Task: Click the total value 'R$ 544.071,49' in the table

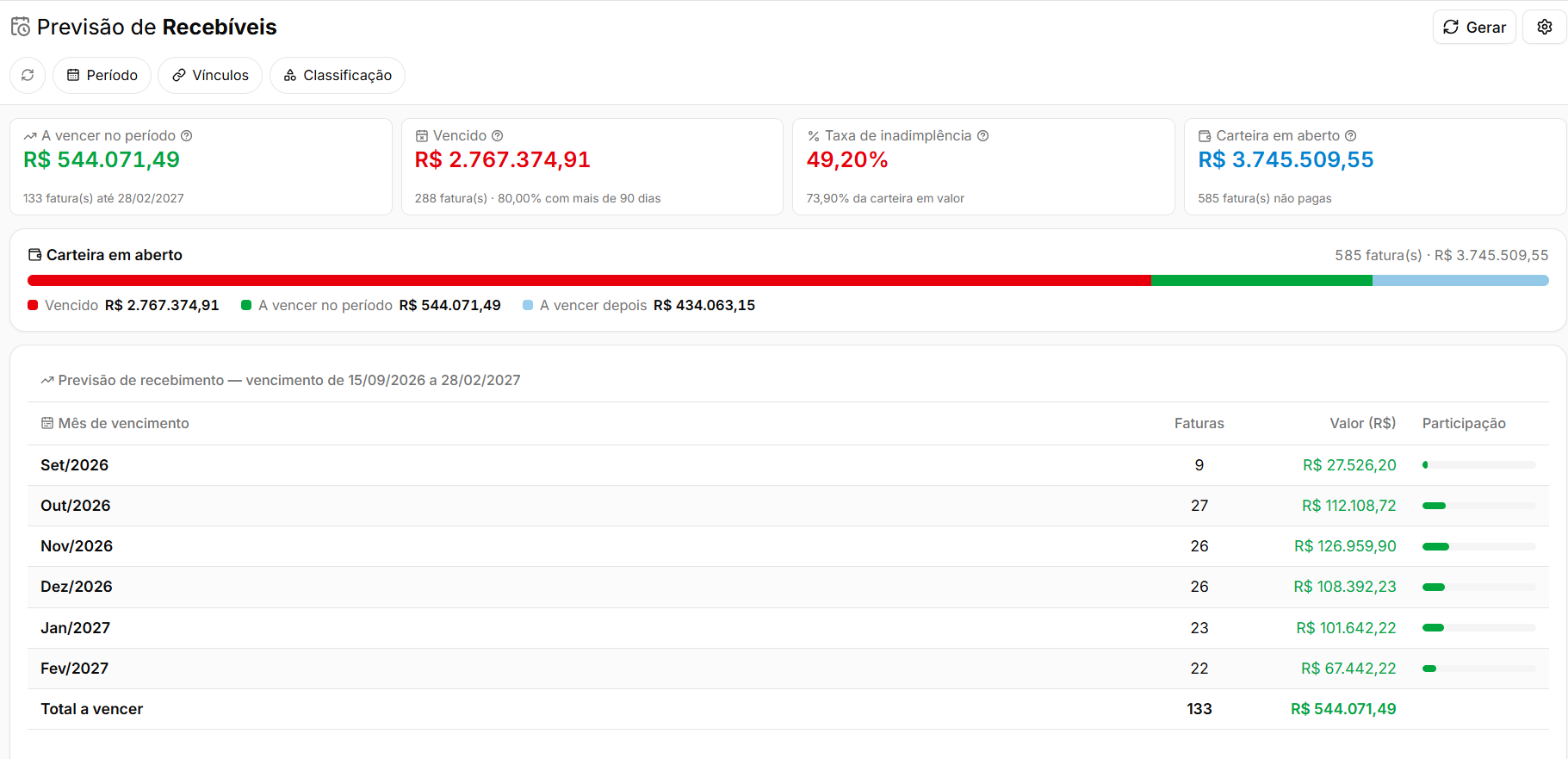Action: click(x=1343, y=709)
